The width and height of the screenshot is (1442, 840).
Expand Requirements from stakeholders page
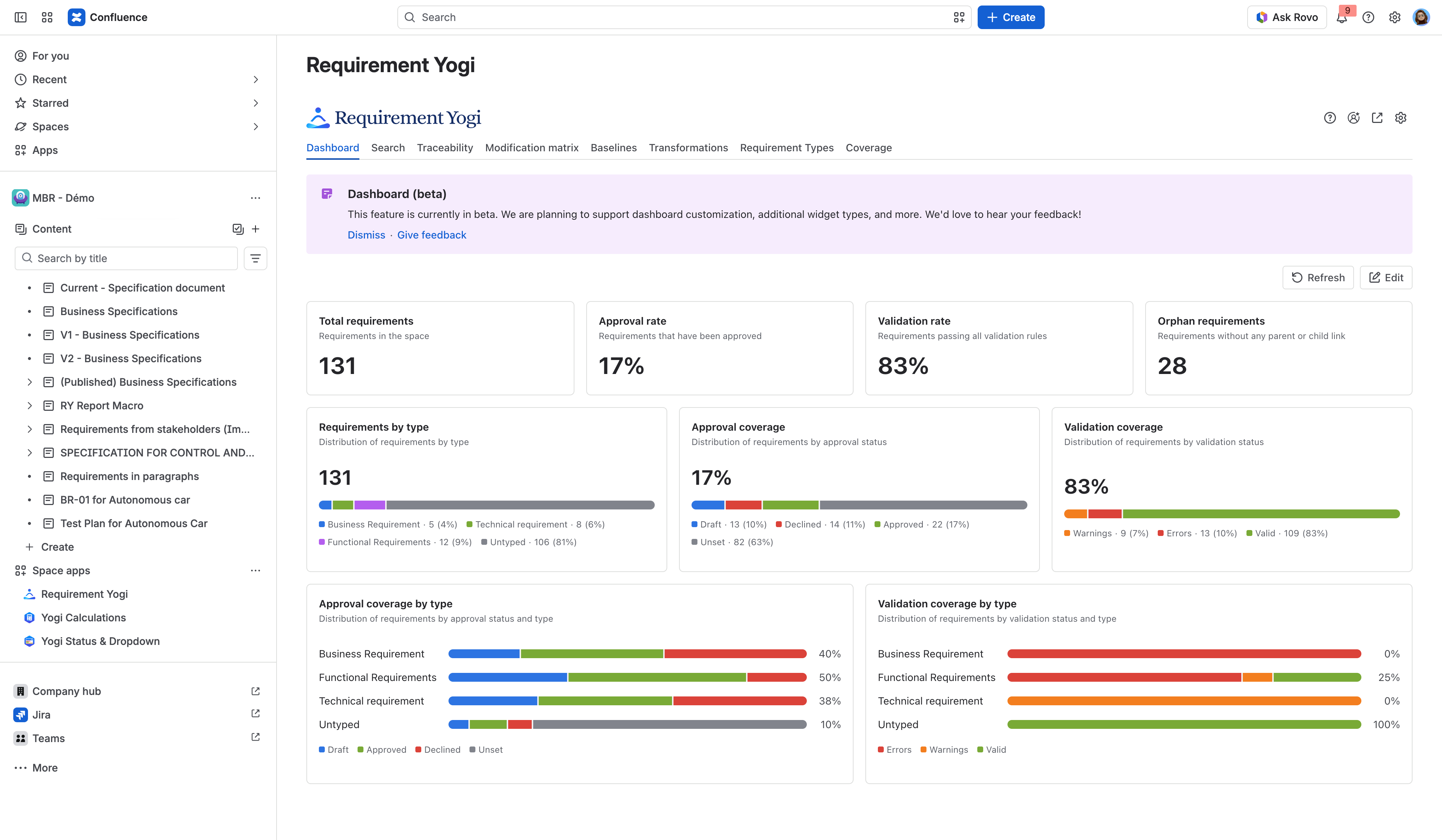pyautogui.click(x=30, y=429)
